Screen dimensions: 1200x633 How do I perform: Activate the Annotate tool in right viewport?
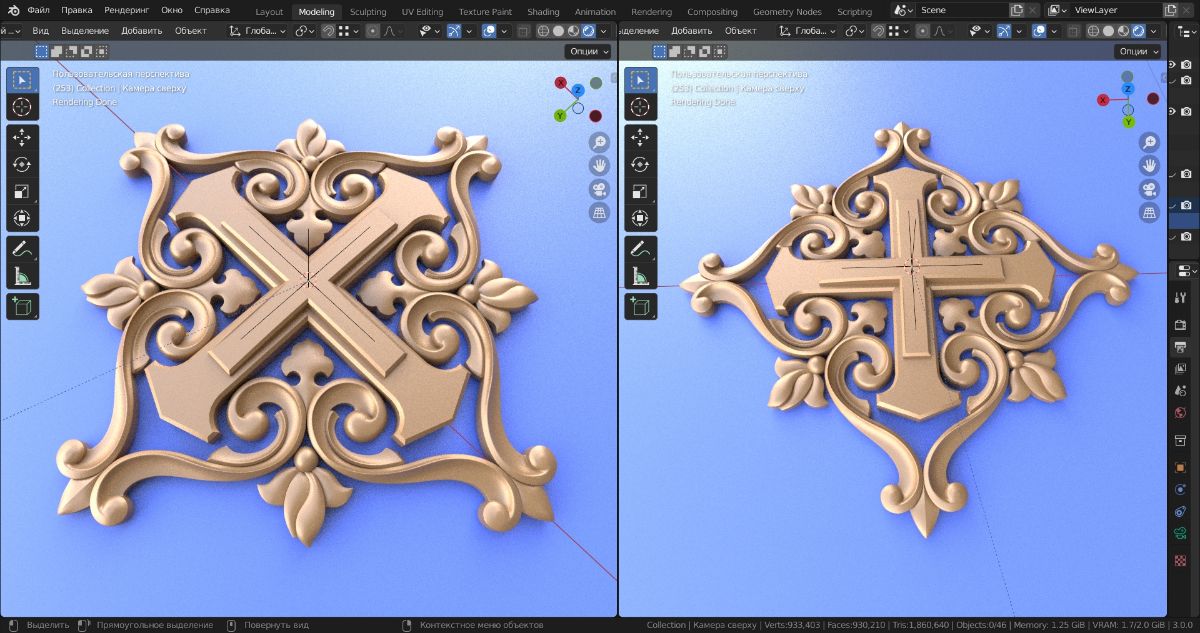point(640,250)
